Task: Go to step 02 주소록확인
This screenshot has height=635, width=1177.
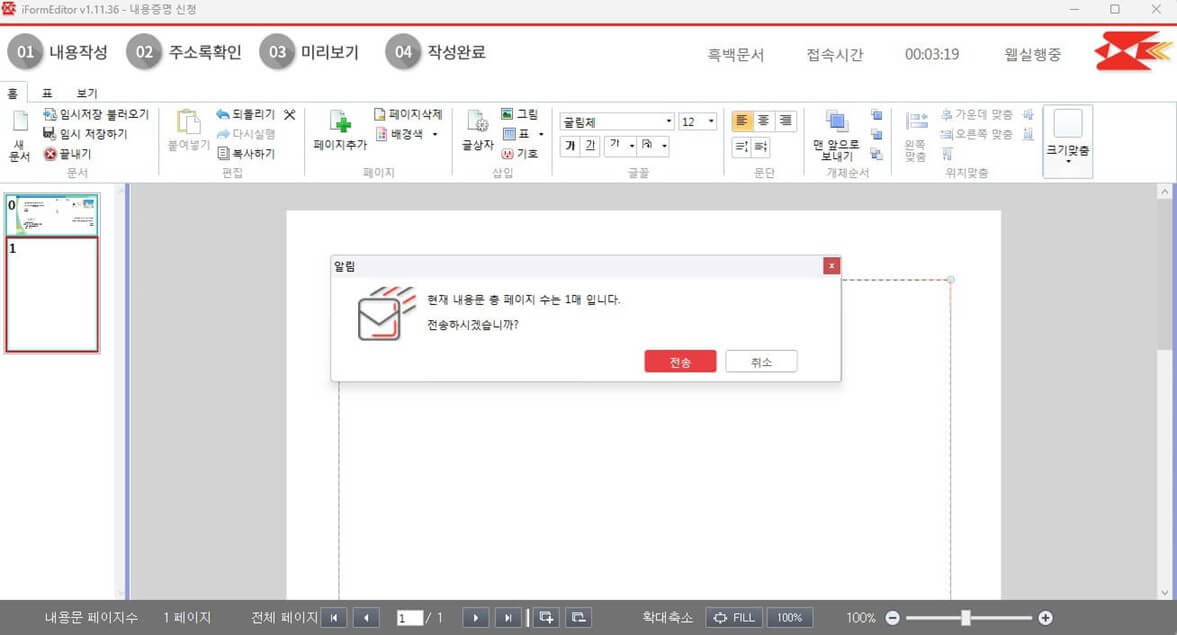Action: pyautogui.click(x=184, y=53)
